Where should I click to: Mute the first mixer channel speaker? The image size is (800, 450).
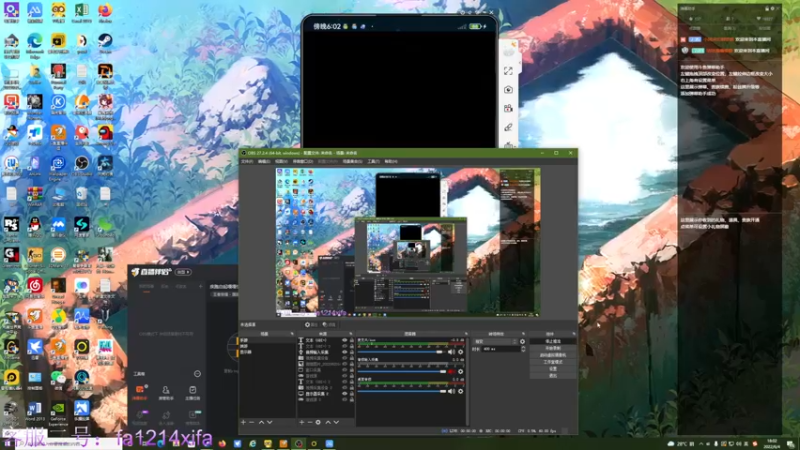(x=452, y=352)
